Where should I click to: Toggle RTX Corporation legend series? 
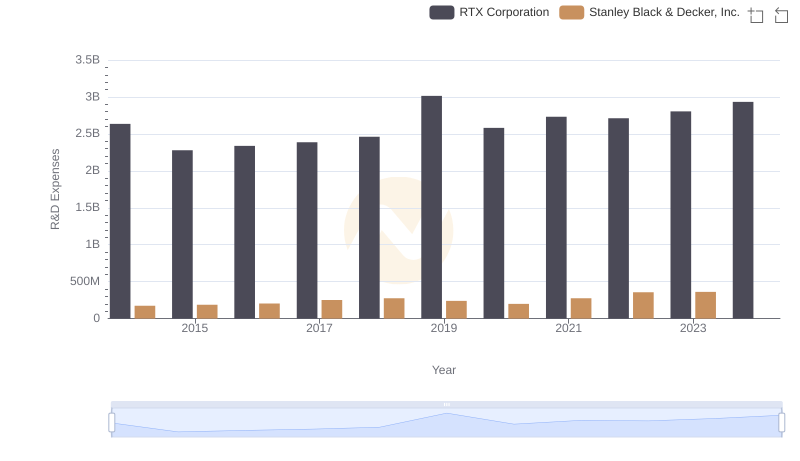(x=489, y=12)
